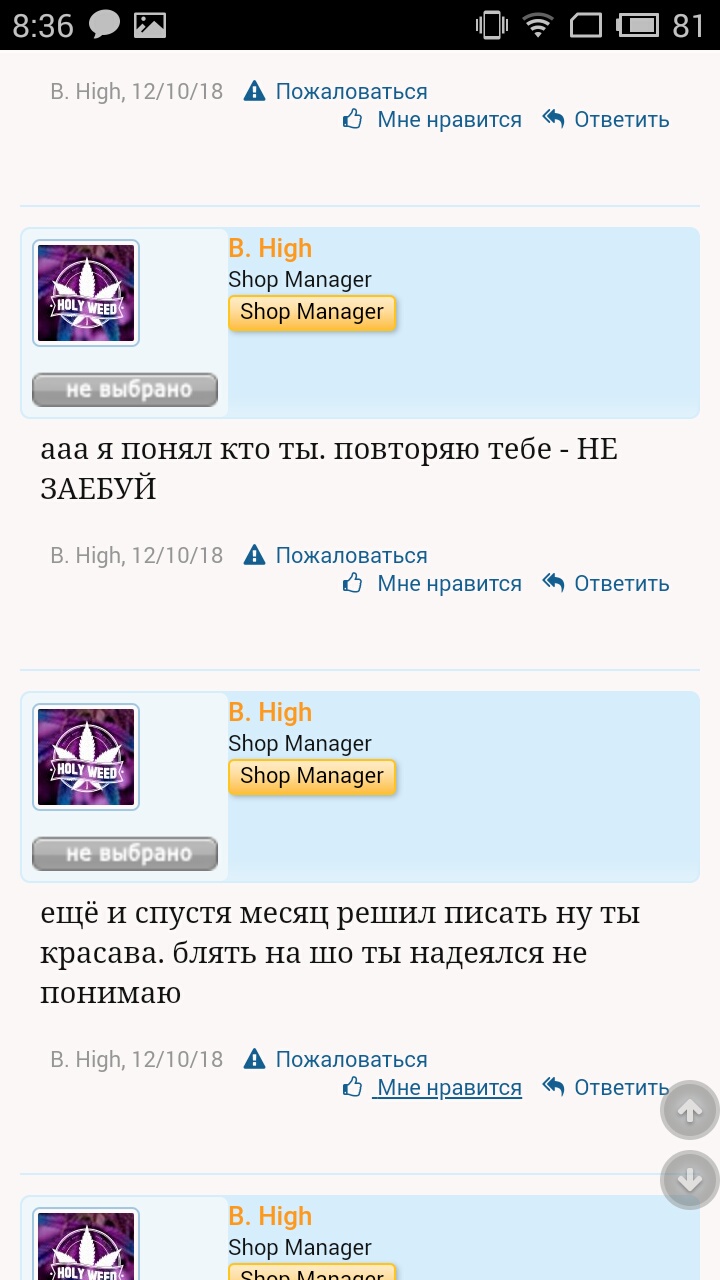
Task: Click 'не выбрано' badge in the first full post
Action: coord(125,390)
